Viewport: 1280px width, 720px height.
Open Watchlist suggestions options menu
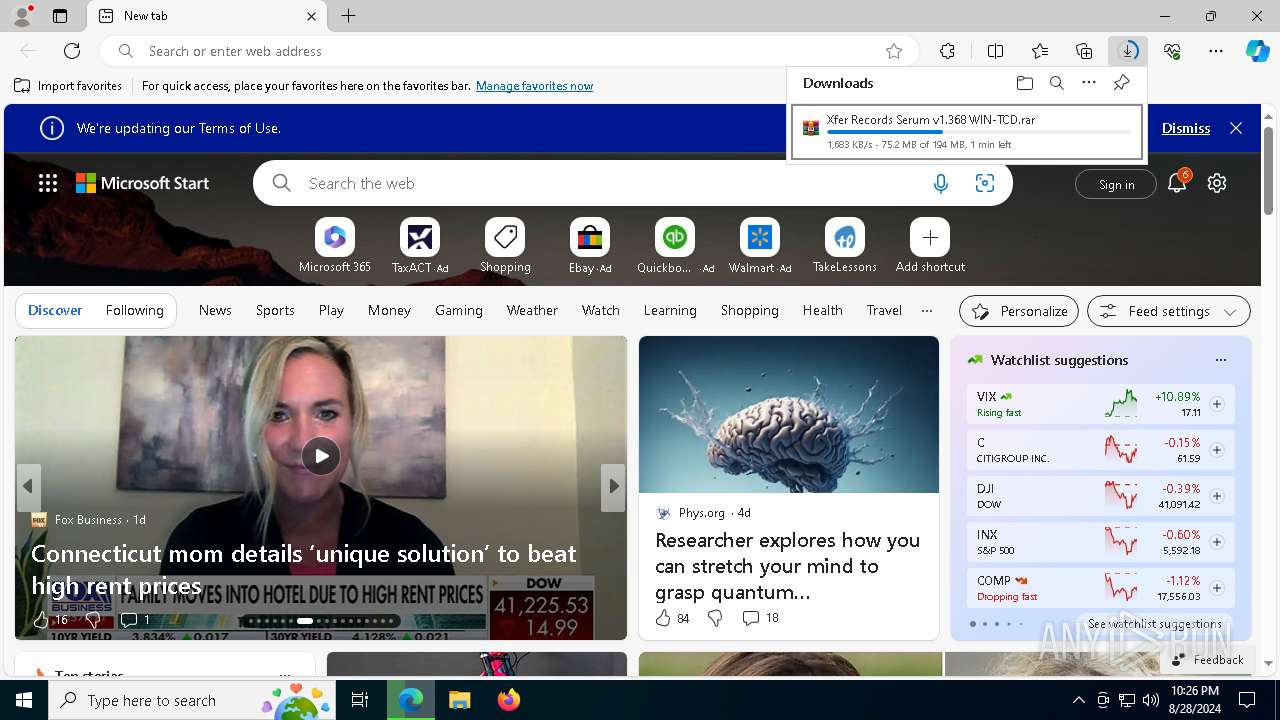[x=1220, y=360]
